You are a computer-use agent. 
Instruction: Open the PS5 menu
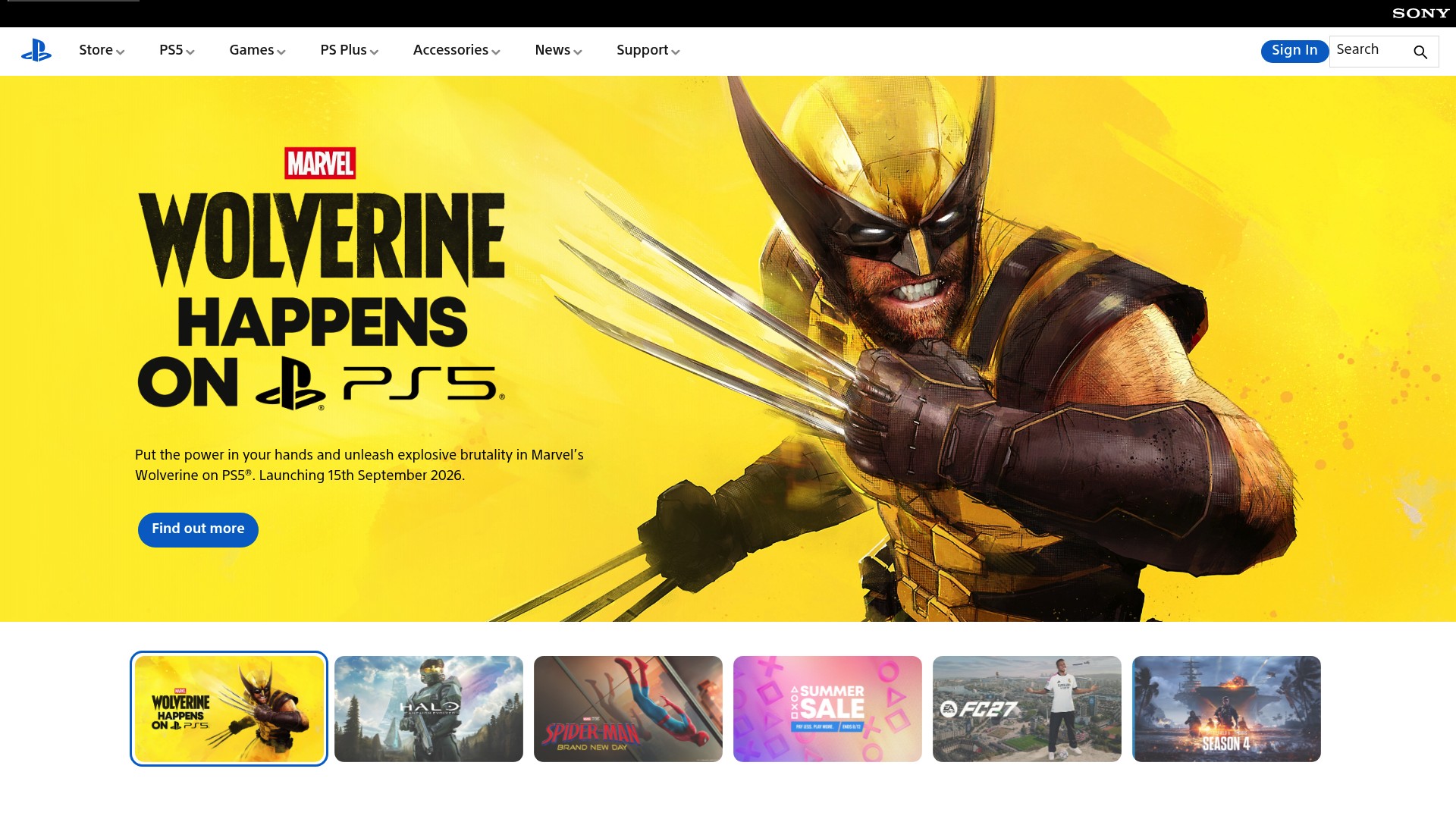(x=177, y=50)
